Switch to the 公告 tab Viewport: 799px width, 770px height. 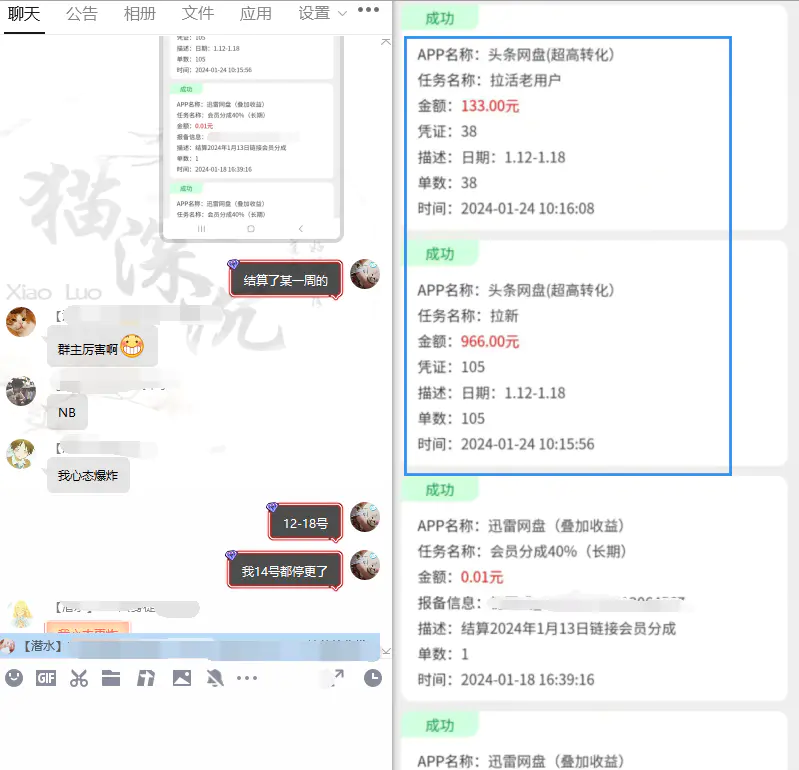click(x=82, y=14)
